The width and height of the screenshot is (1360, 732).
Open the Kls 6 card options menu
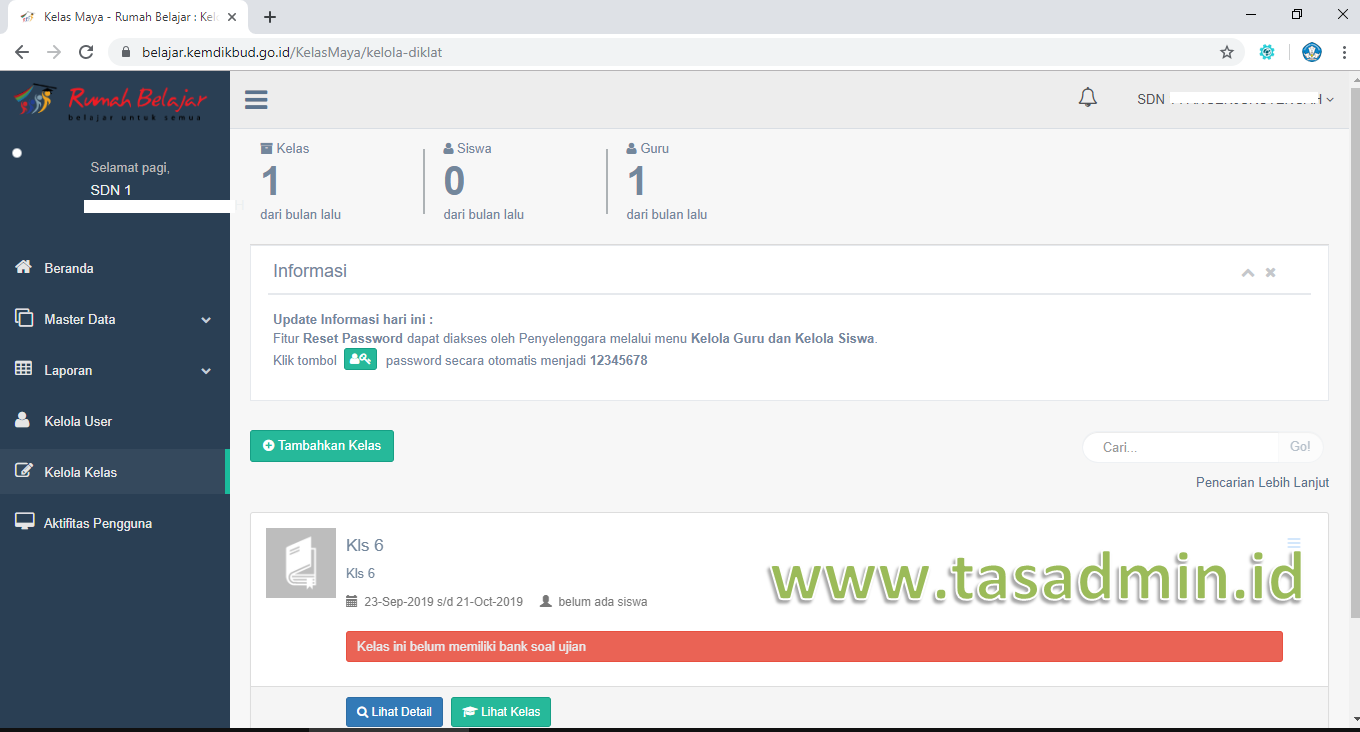pos(1294,544)
